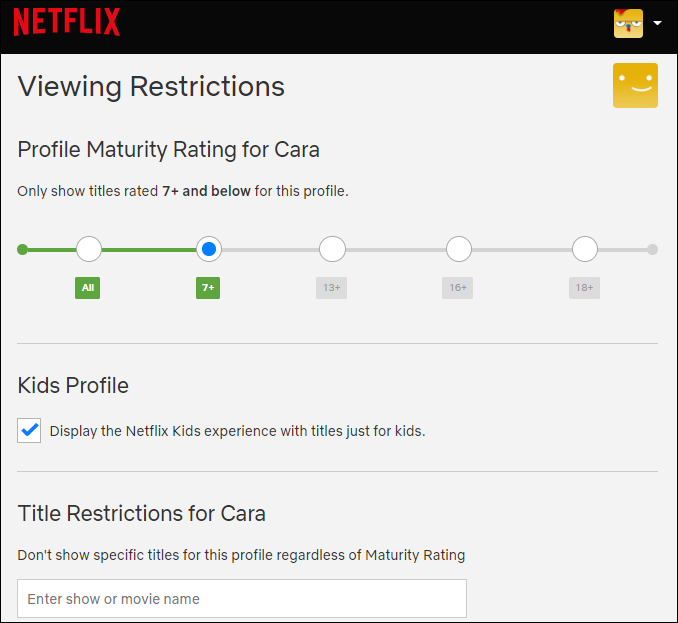
Task: Select the 18+ maturity rating circle
Action: [585, 249]
